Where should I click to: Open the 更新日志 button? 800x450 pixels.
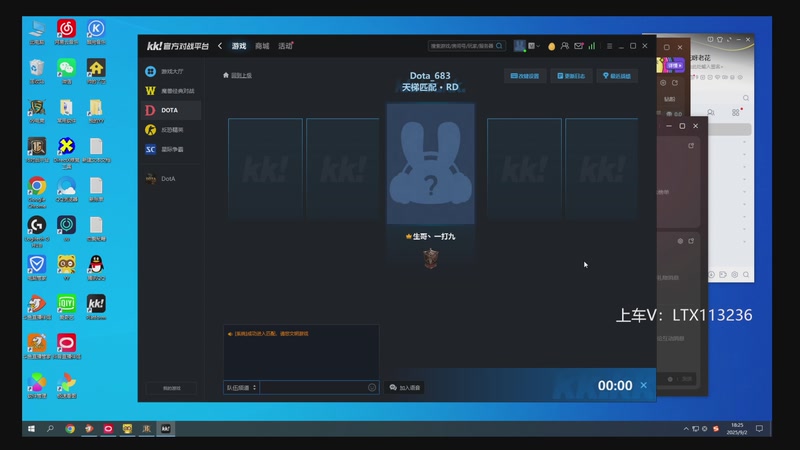tap(571, 76)
